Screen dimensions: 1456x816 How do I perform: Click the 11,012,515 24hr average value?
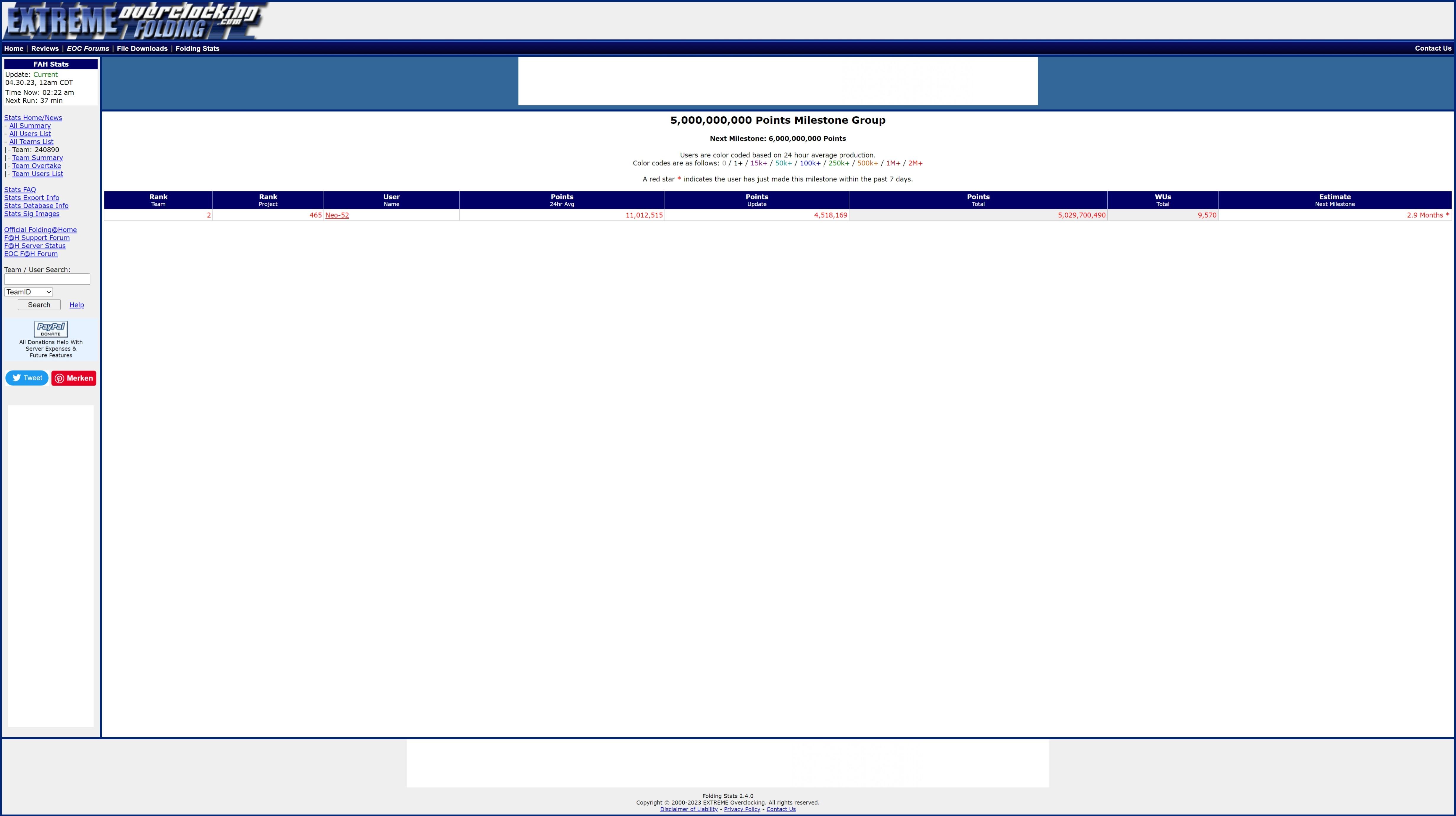point(644,215)
